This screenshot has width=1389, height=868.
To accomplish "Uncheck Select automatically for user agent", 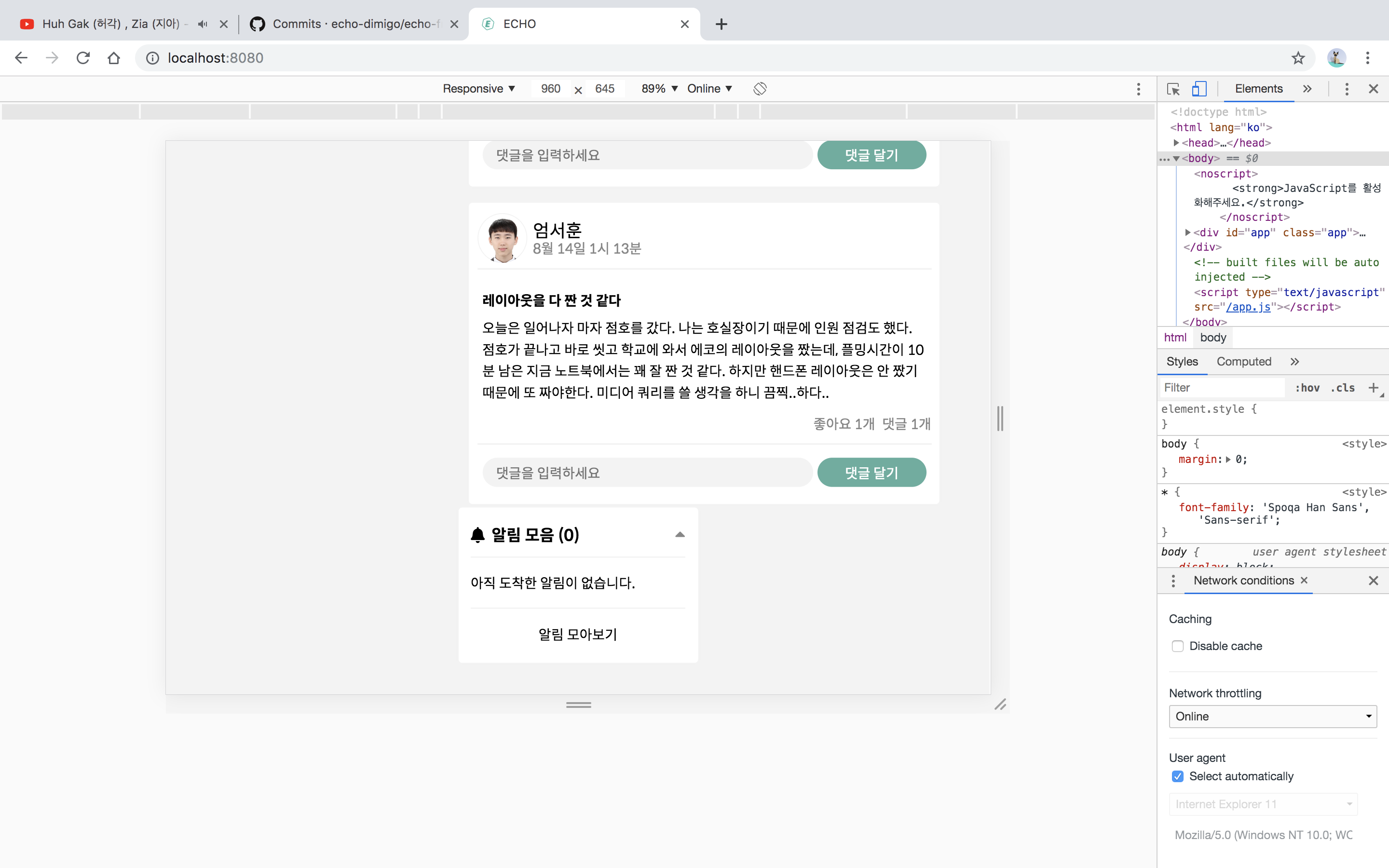I will tap(1178, 776).
